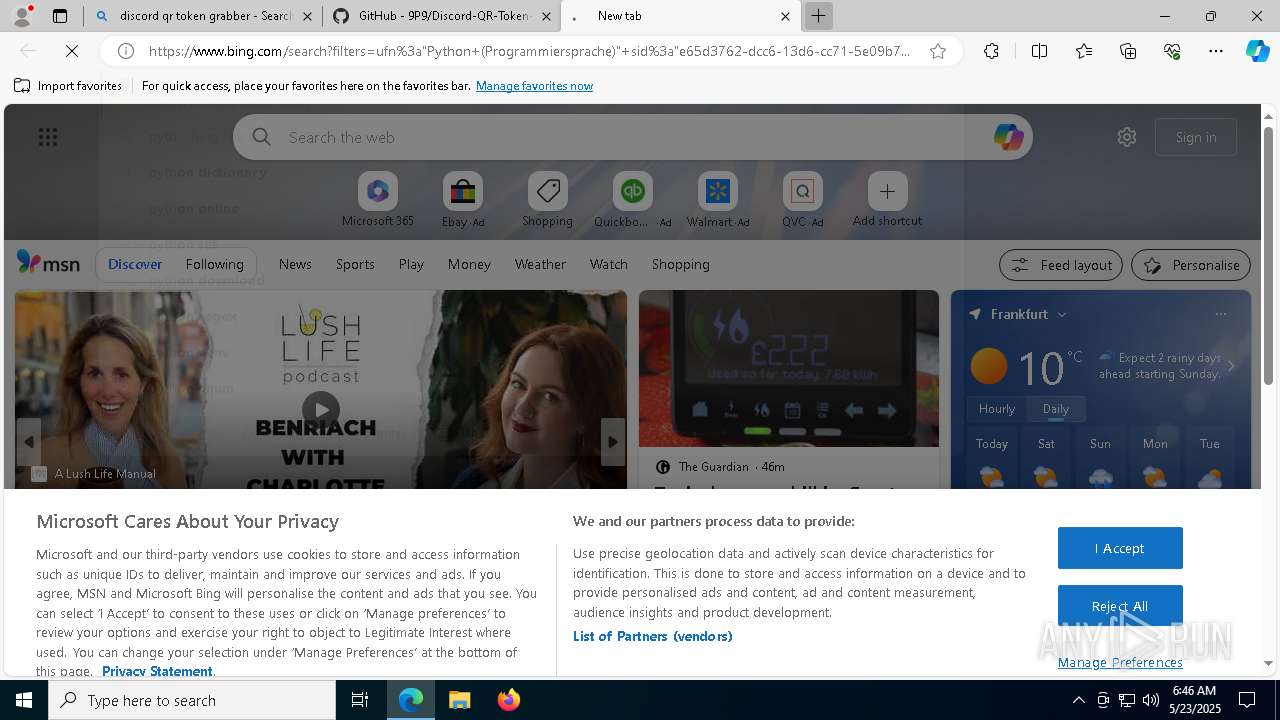Screen dimensions: 1280x720
Task: Open Windows Start menu
Action: pos(24,700)
